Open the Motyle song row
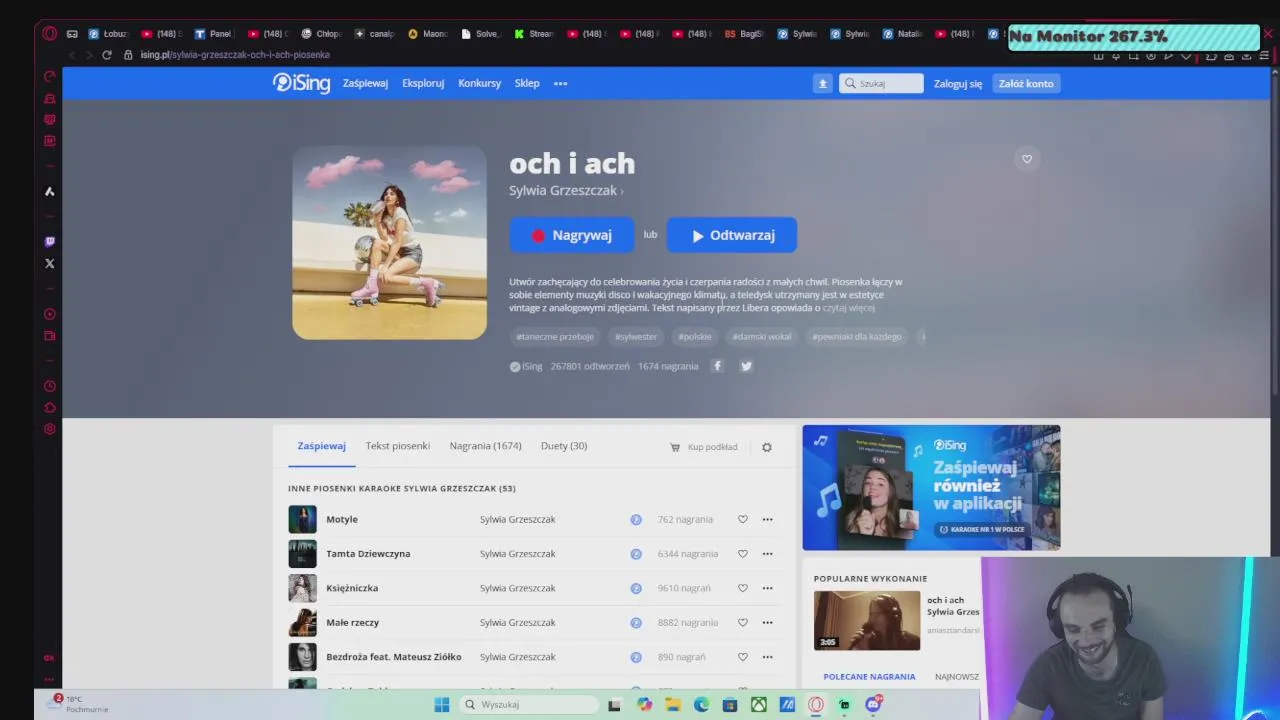The image size is (1280, 720). point(535,519)
